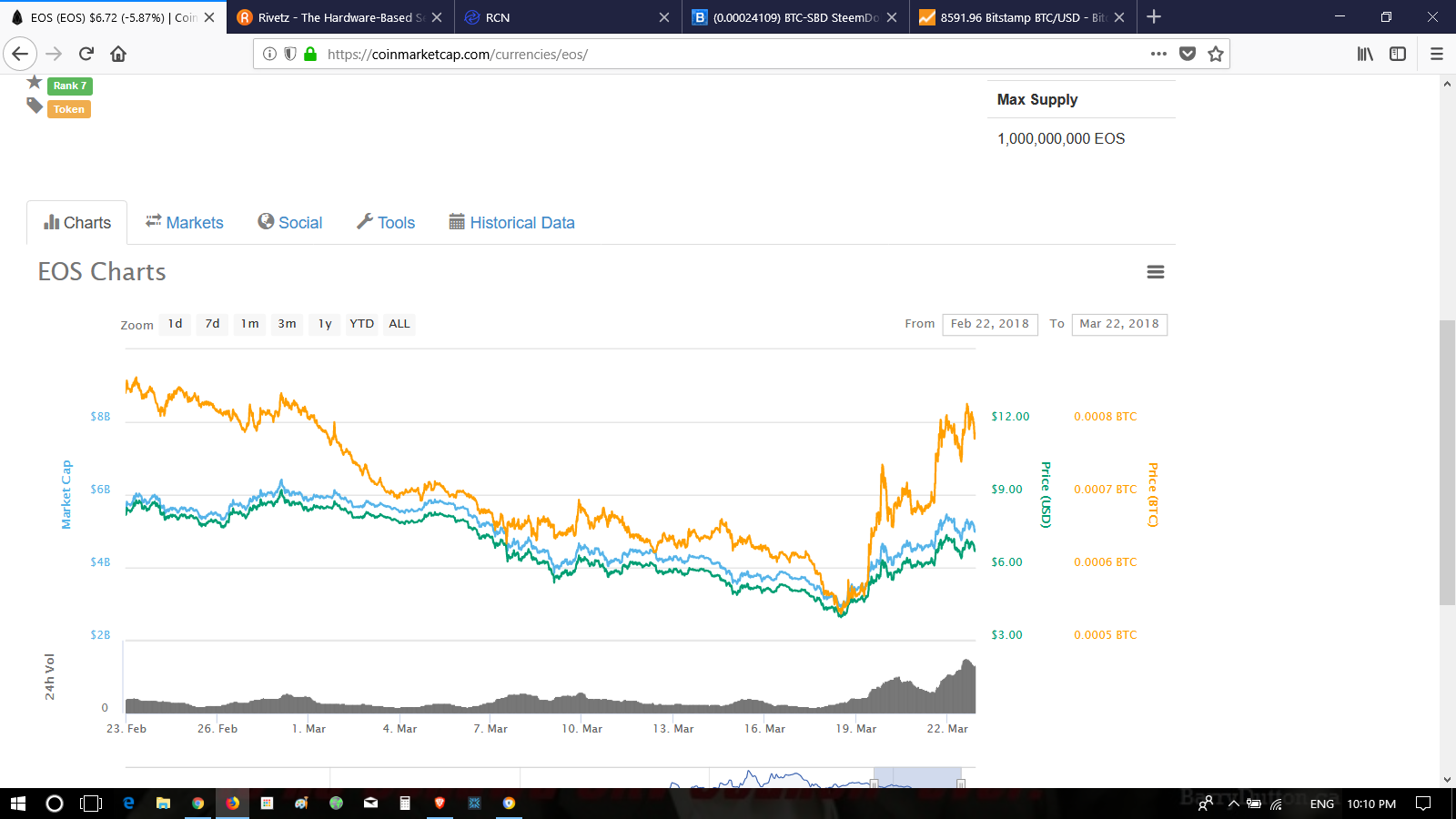
Task: Click the chart navigator left handle
Action: [874, 783]
